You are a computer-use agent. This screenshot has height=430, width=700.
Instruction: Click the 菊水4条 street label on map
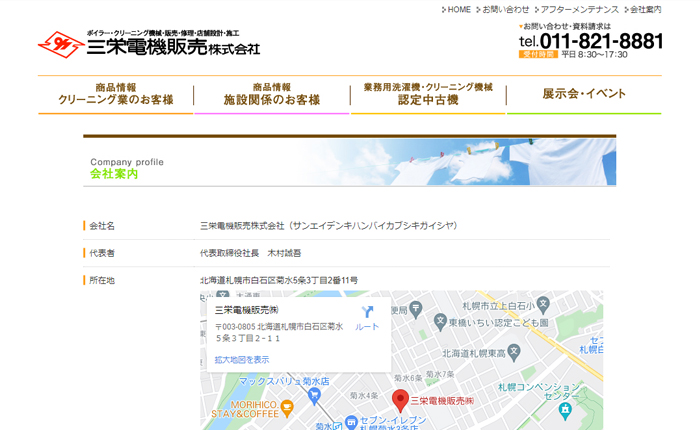click(x=364, y=396)
